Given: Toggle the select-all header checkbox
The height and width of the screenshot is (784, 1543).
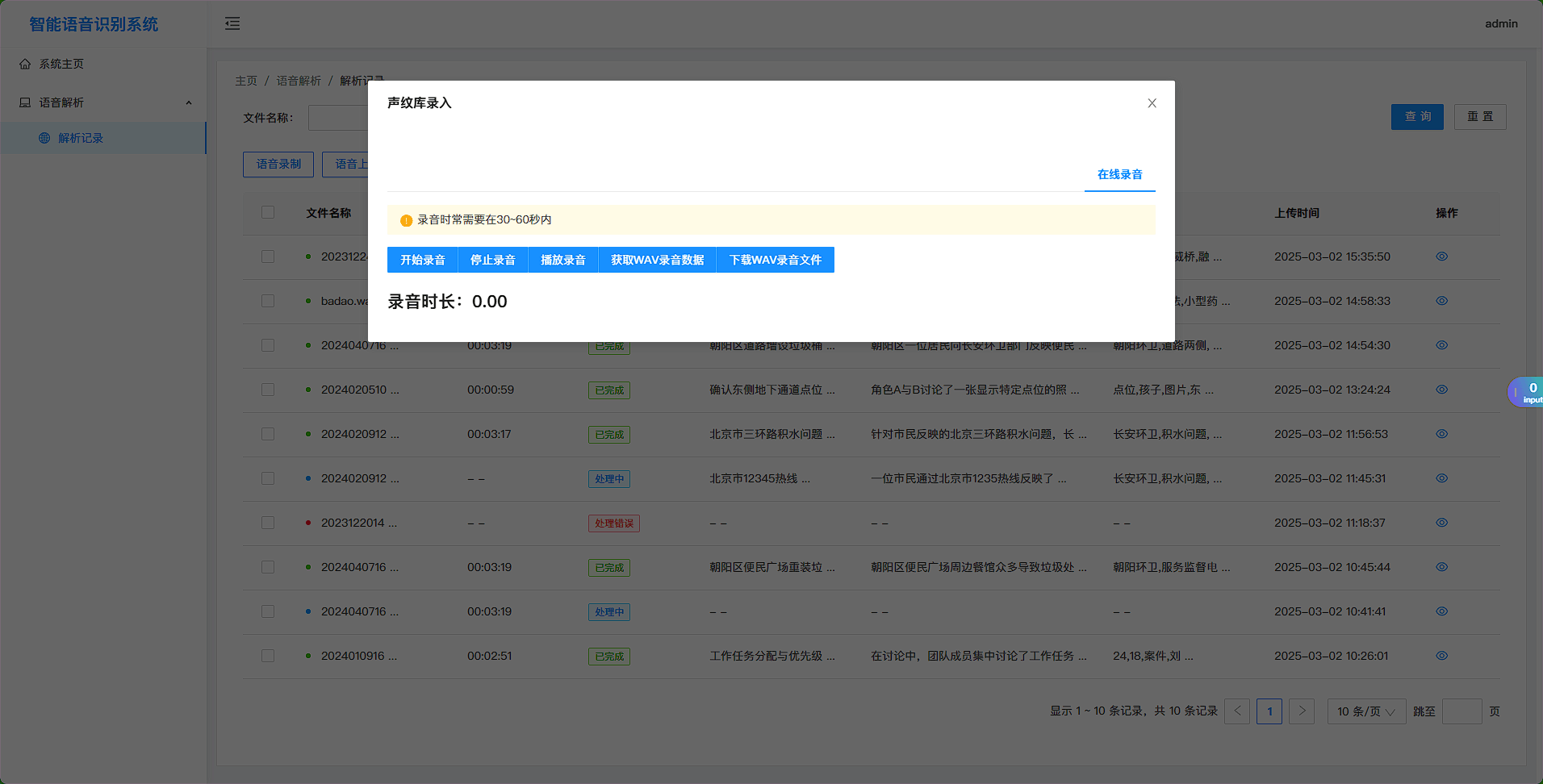Looking at the screenshot, I should point(268,212).
